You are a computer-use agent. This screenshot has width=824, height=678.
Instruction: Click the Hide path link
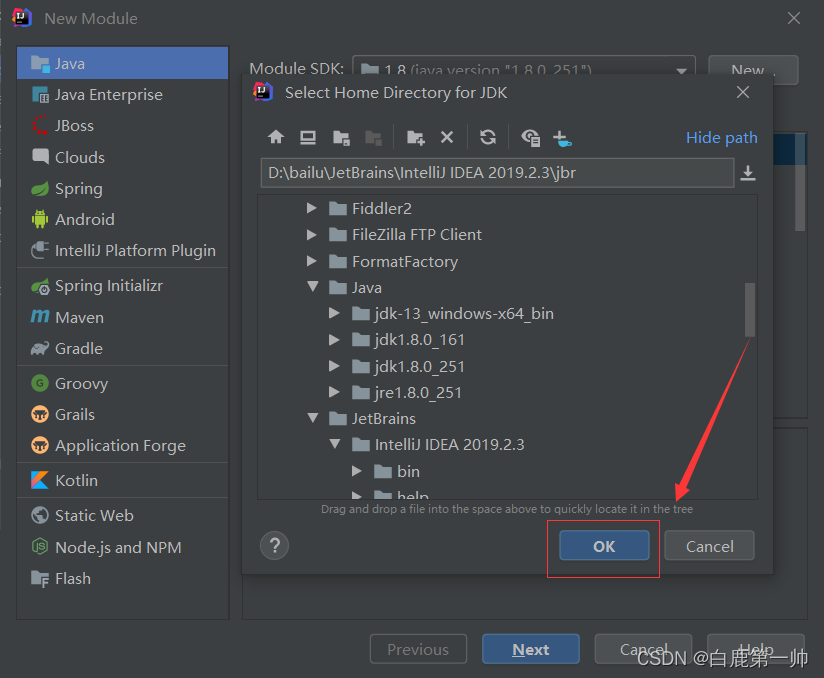coord(722,138)
